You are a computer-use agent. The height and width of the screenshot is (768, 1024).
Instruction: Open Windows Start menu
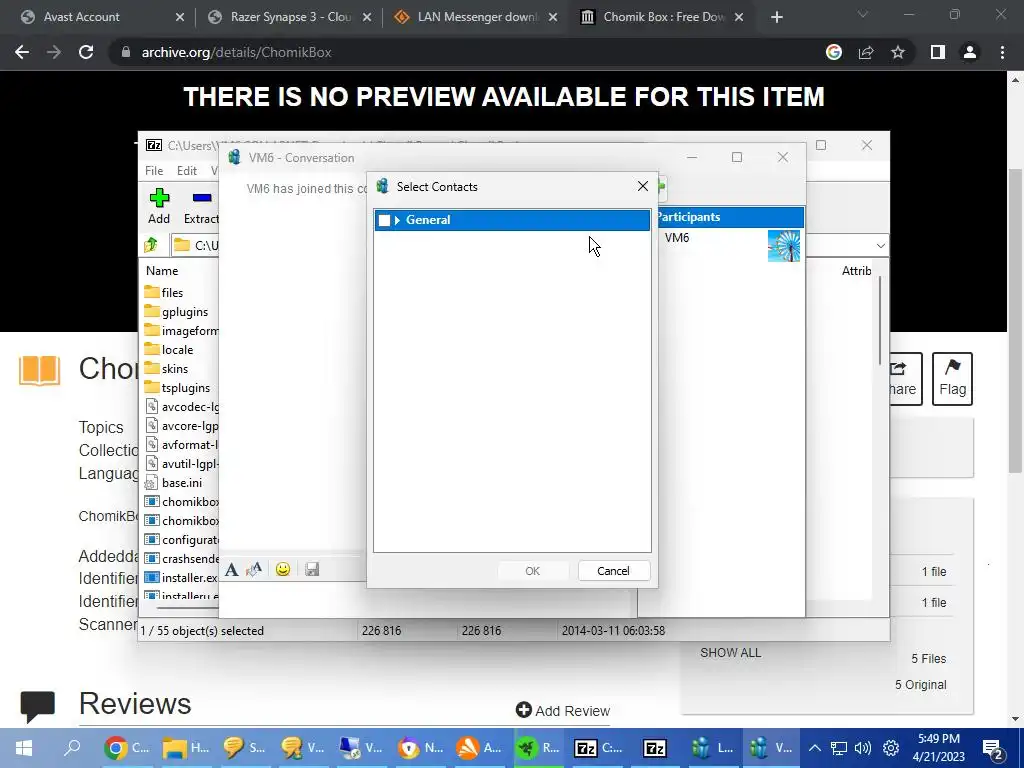24,748
